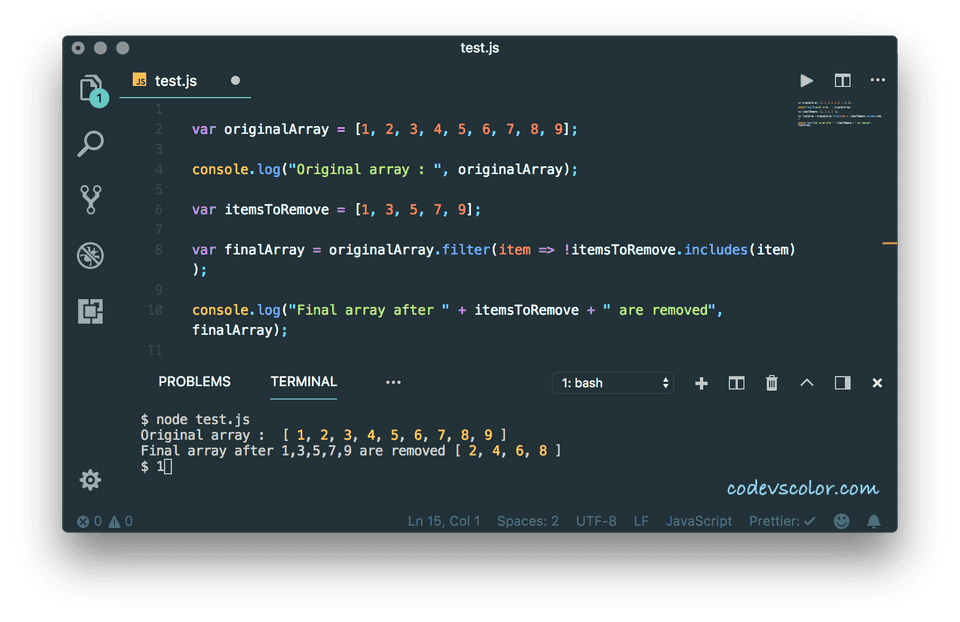This screenshot has width=960, height=622.
Task: Change encoding via 'UTF-8'
Action: click(596, 522)
